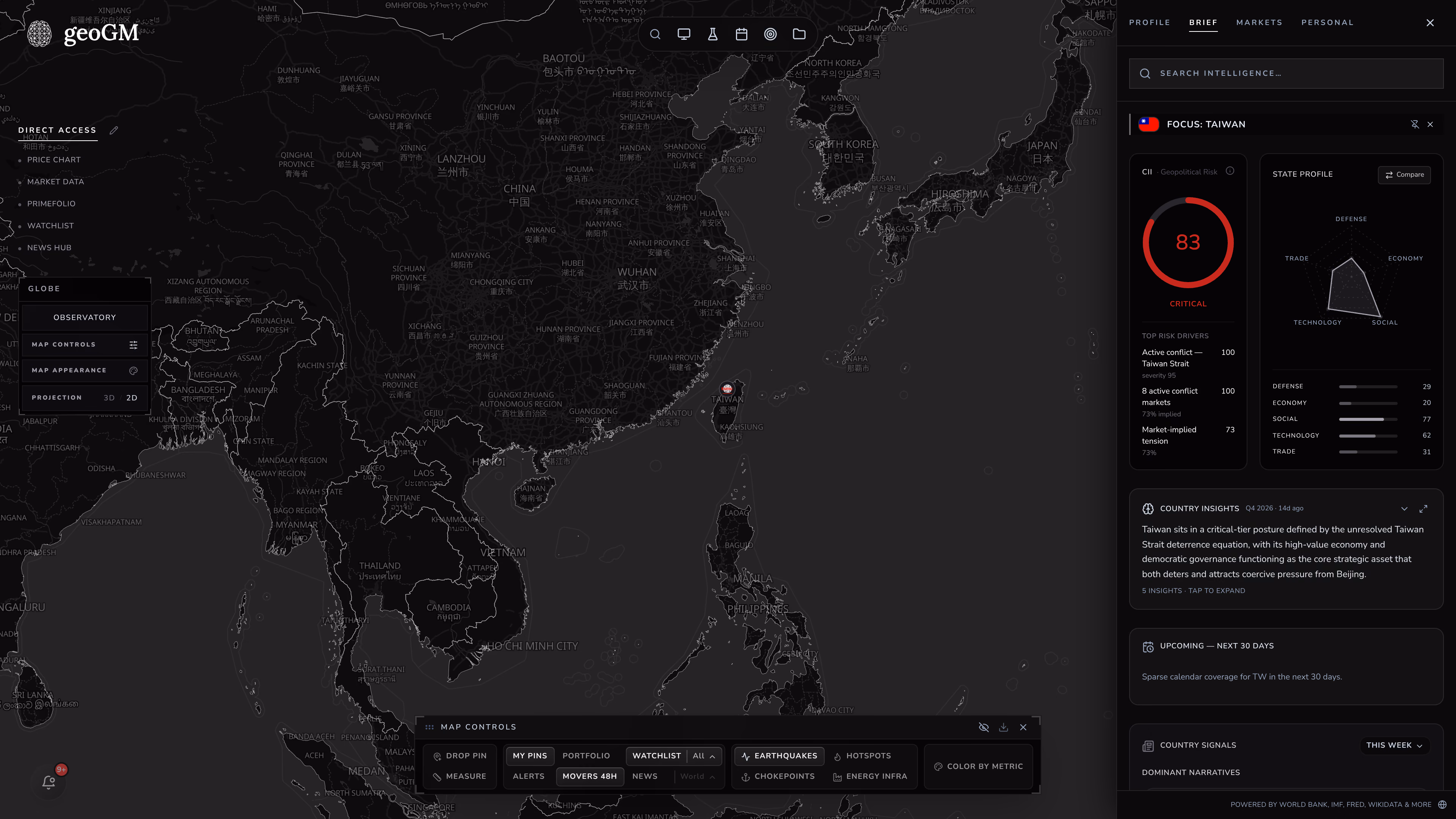The height and width of the screenshot is (819, 1456).
Task: Open the search icon in top toolbar
Action: (x=655, y=35)
